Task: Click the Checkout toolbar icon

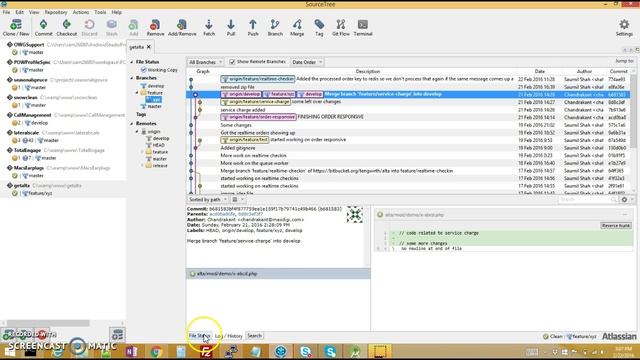Action: 67,28
